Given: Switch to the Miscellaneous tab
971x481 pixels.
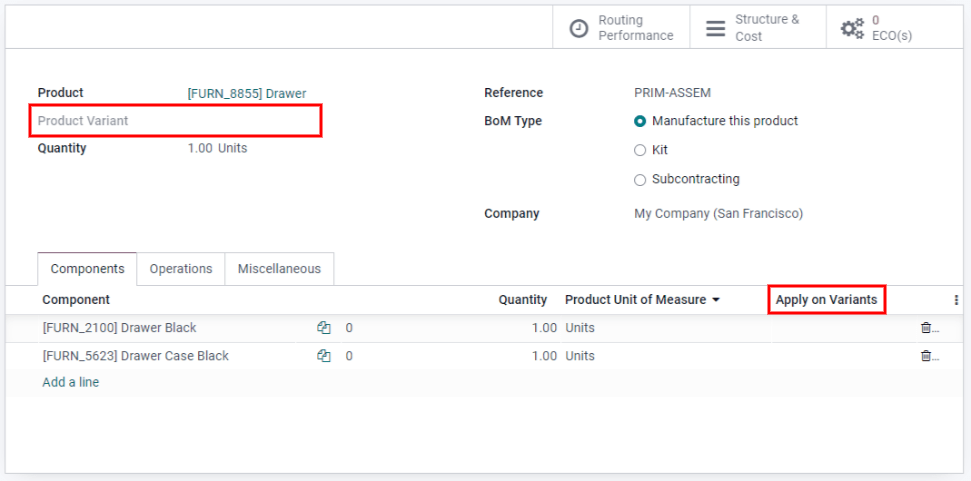Looking at the screenshot, I should click(279, 269).
